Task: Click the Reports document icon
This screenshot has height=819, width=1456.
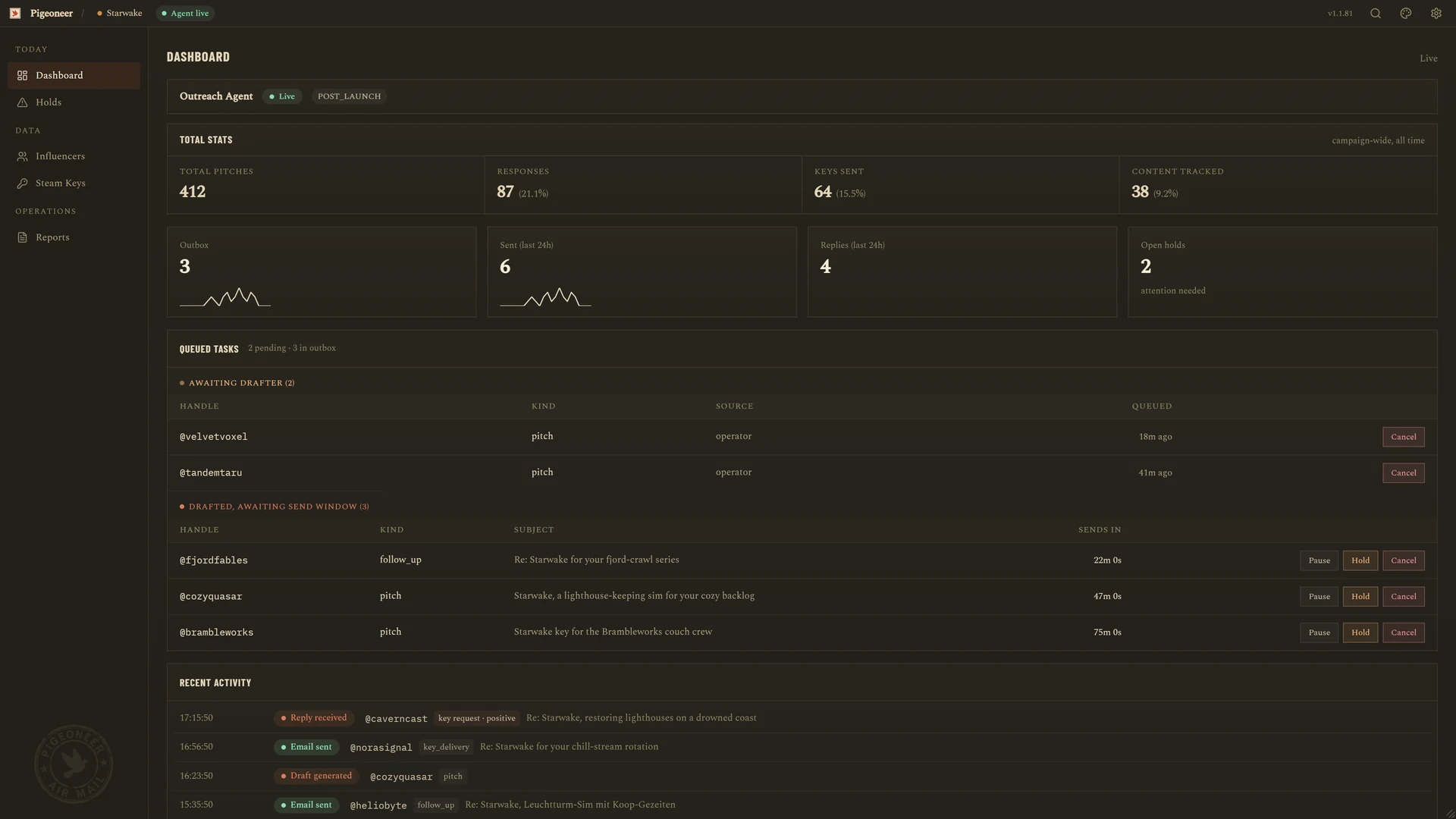Action: click(23, 238)
